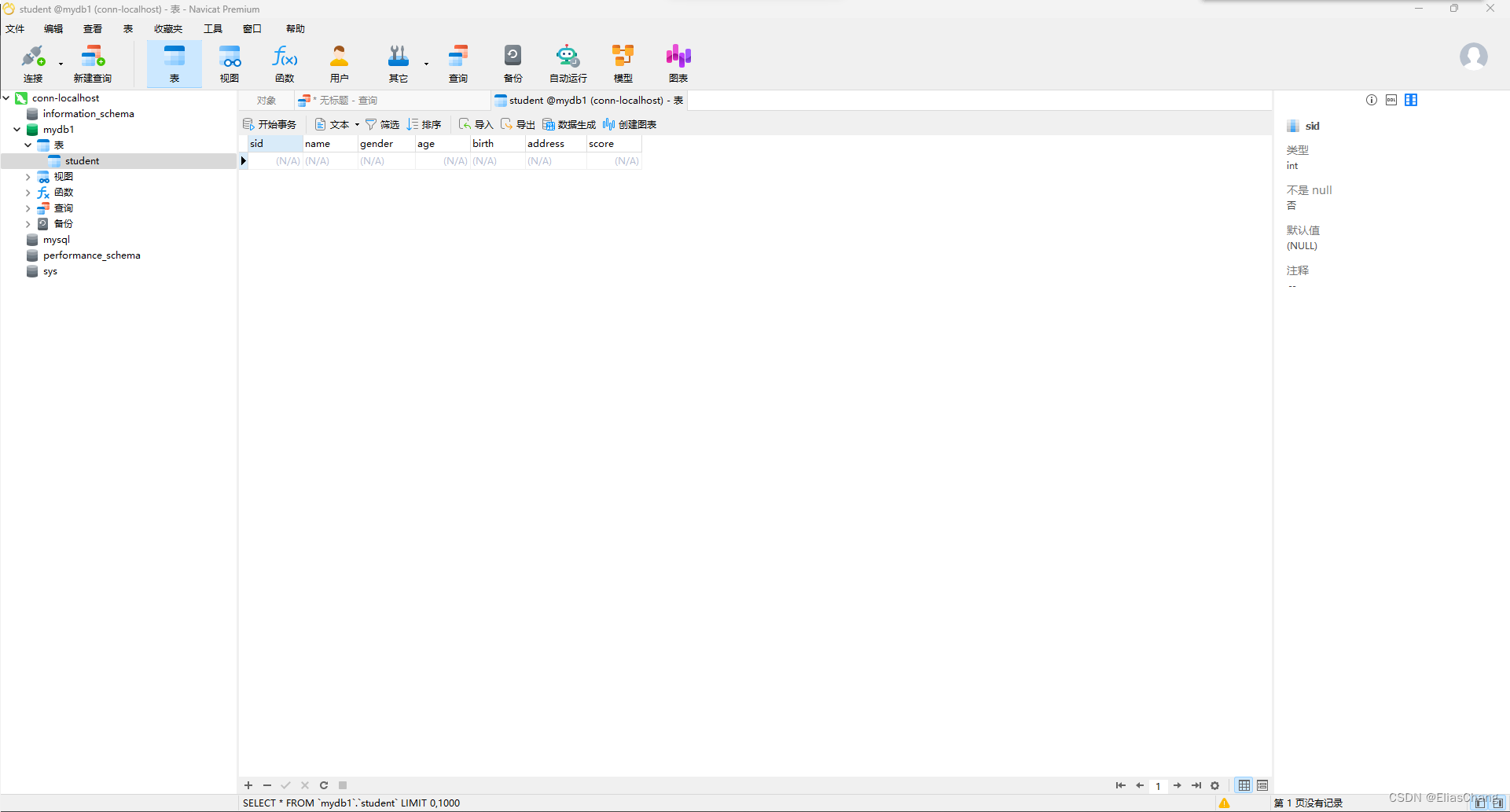
Task: Open the 函数 f(x) toolbar icon
Action: (285, 64)
